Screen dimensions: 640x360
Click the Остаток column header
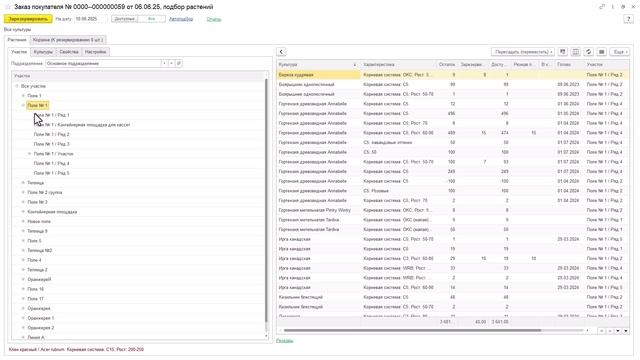point(447,64)
